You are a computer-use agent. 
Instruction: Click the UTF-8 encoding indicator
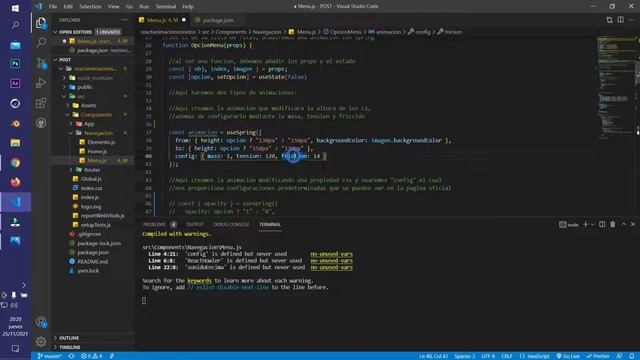pyautogui.click(x=488, y=356)
